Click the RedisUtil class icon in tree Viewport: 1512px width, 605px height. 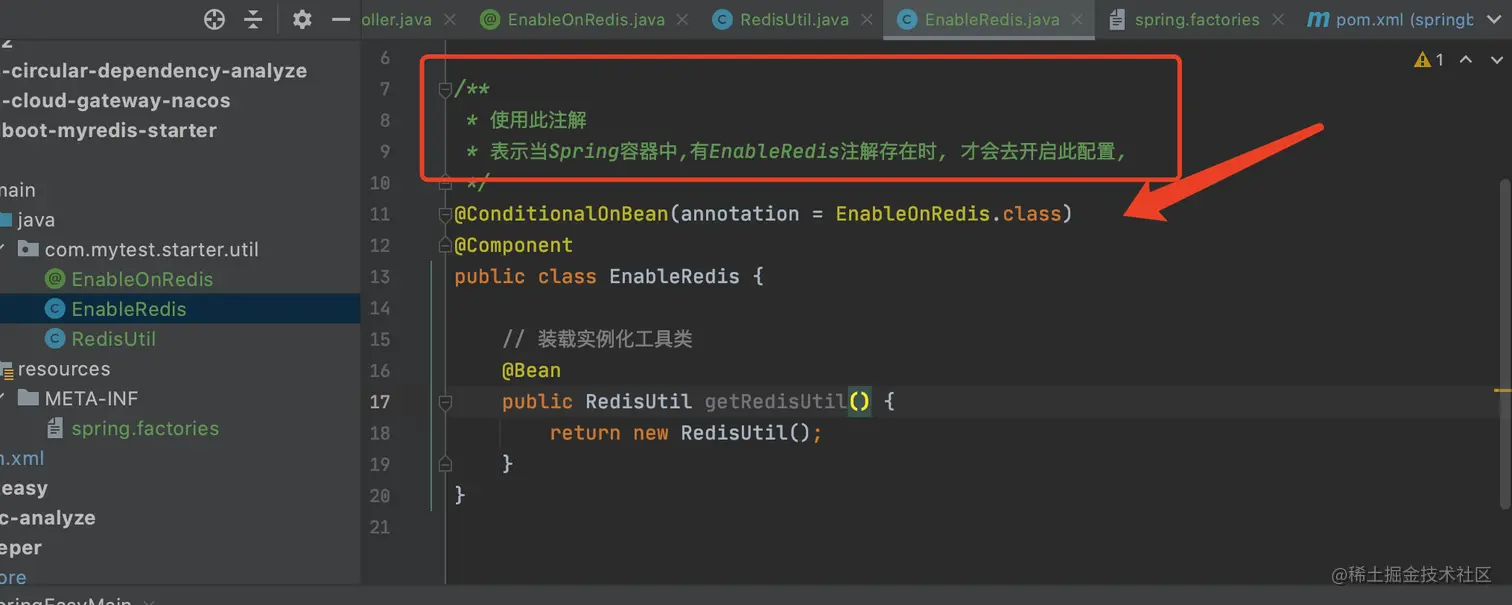point(55,339)
